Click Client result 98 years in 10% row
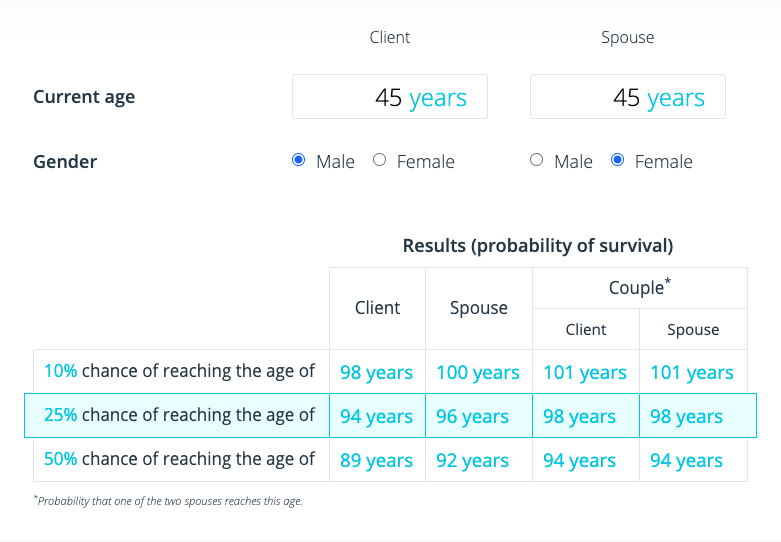Viewport: 781px width, 542px height. [x=376, y=373]
